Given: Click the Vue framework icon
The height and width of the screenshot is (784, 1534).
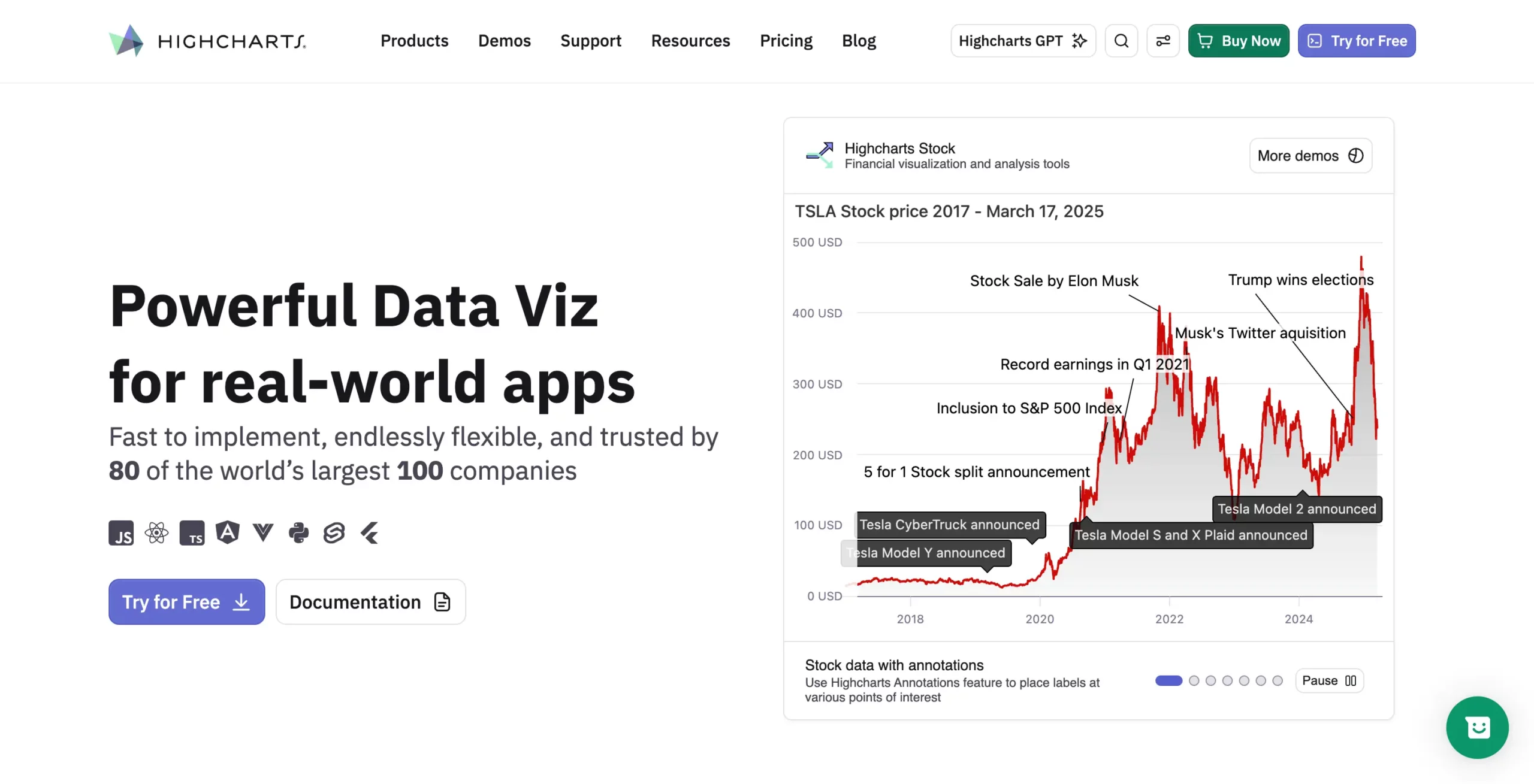Looking at the screenshot, I should (x=263, y=532).
